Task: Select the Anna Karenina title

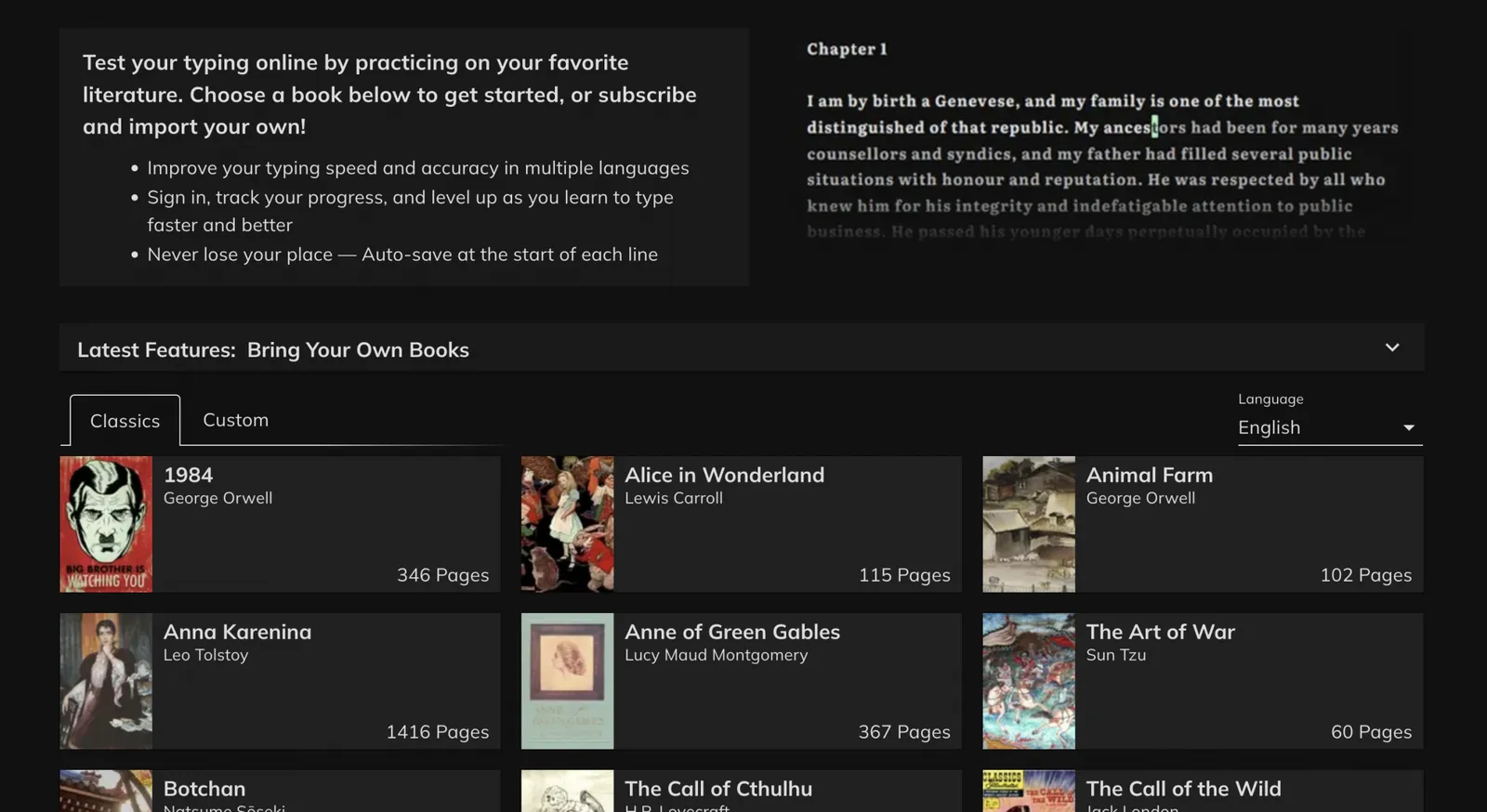Action: click(x=237, y=632)
